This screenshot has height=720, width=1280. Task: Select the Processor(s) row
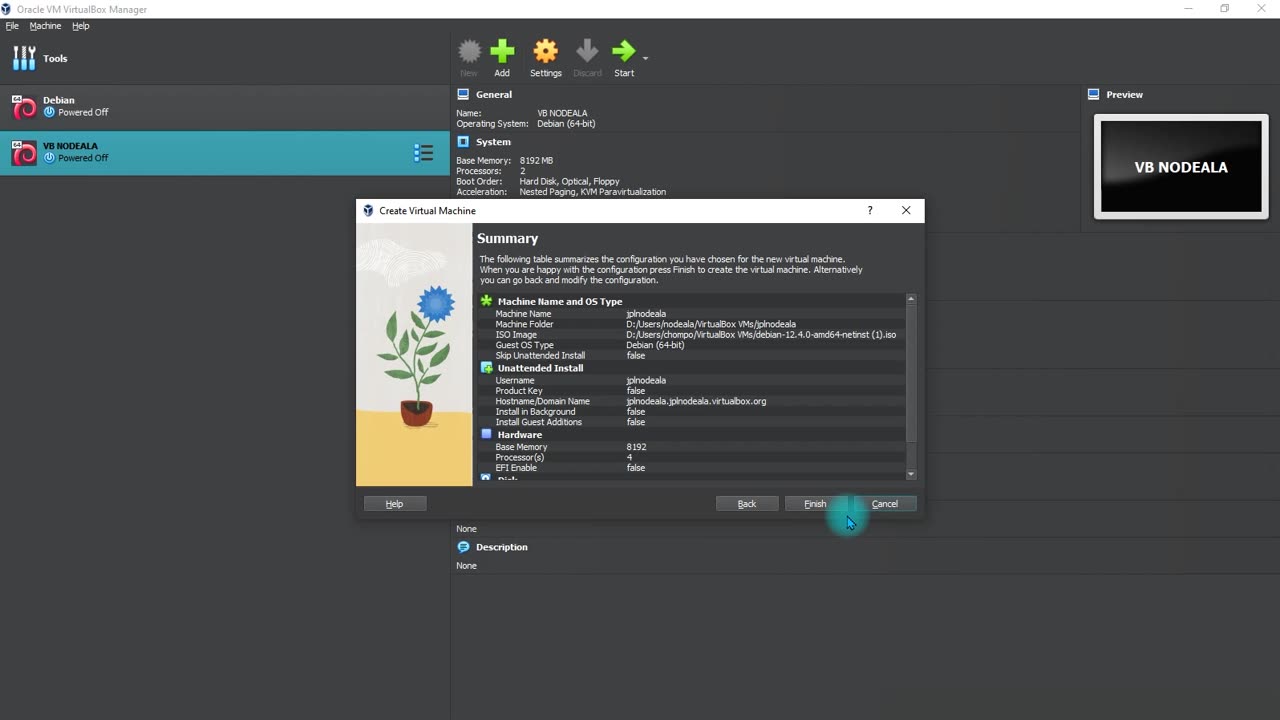pos(692,457)
